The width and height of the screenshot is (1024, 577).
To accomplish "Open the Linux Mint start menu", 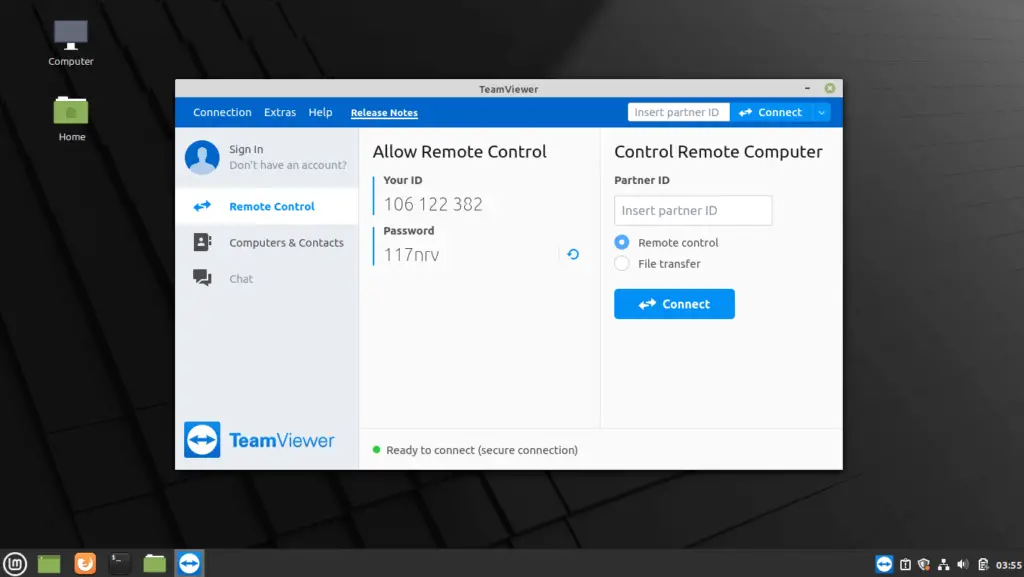I will pos(15,563).
